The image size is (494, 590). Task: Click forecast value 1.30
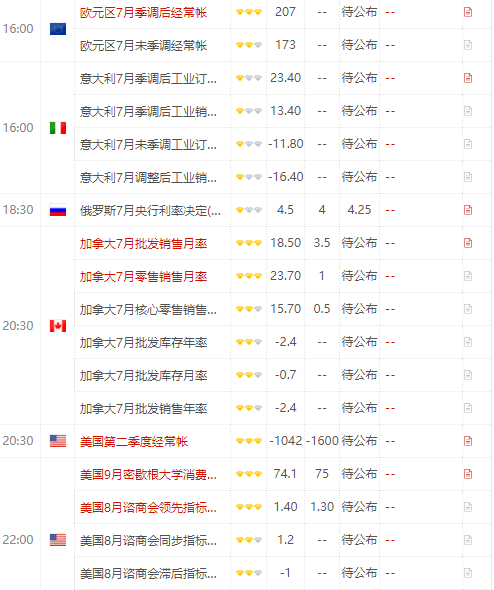322,507
